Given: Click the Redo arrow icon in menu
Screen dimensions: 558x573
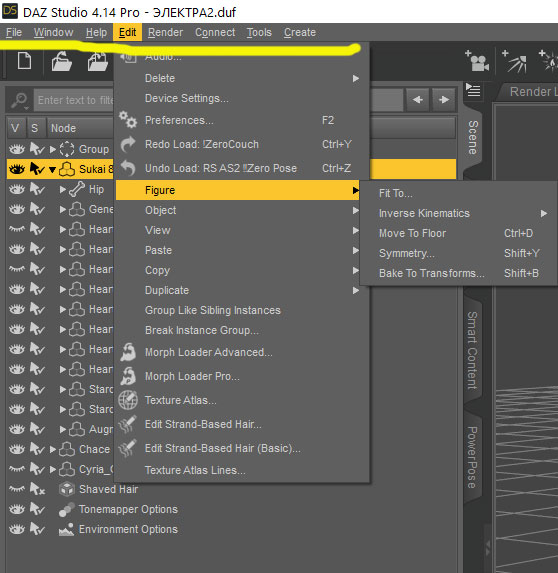Looking at the screenshot, I should (128, 144).
